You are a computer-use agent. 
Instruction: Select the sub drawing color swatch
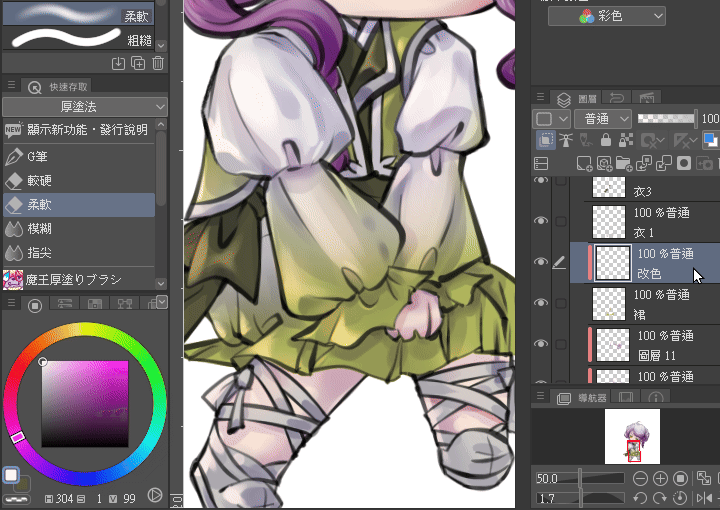pyautogui.click(x=23, y=483)
